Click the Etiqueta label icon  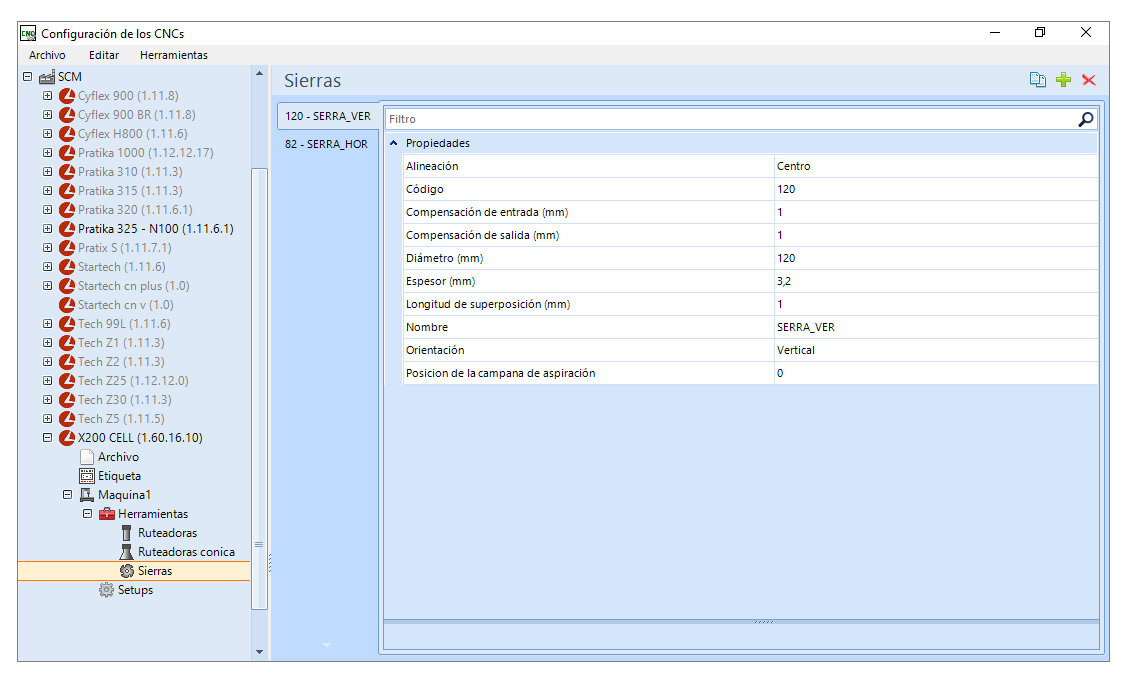87,476
